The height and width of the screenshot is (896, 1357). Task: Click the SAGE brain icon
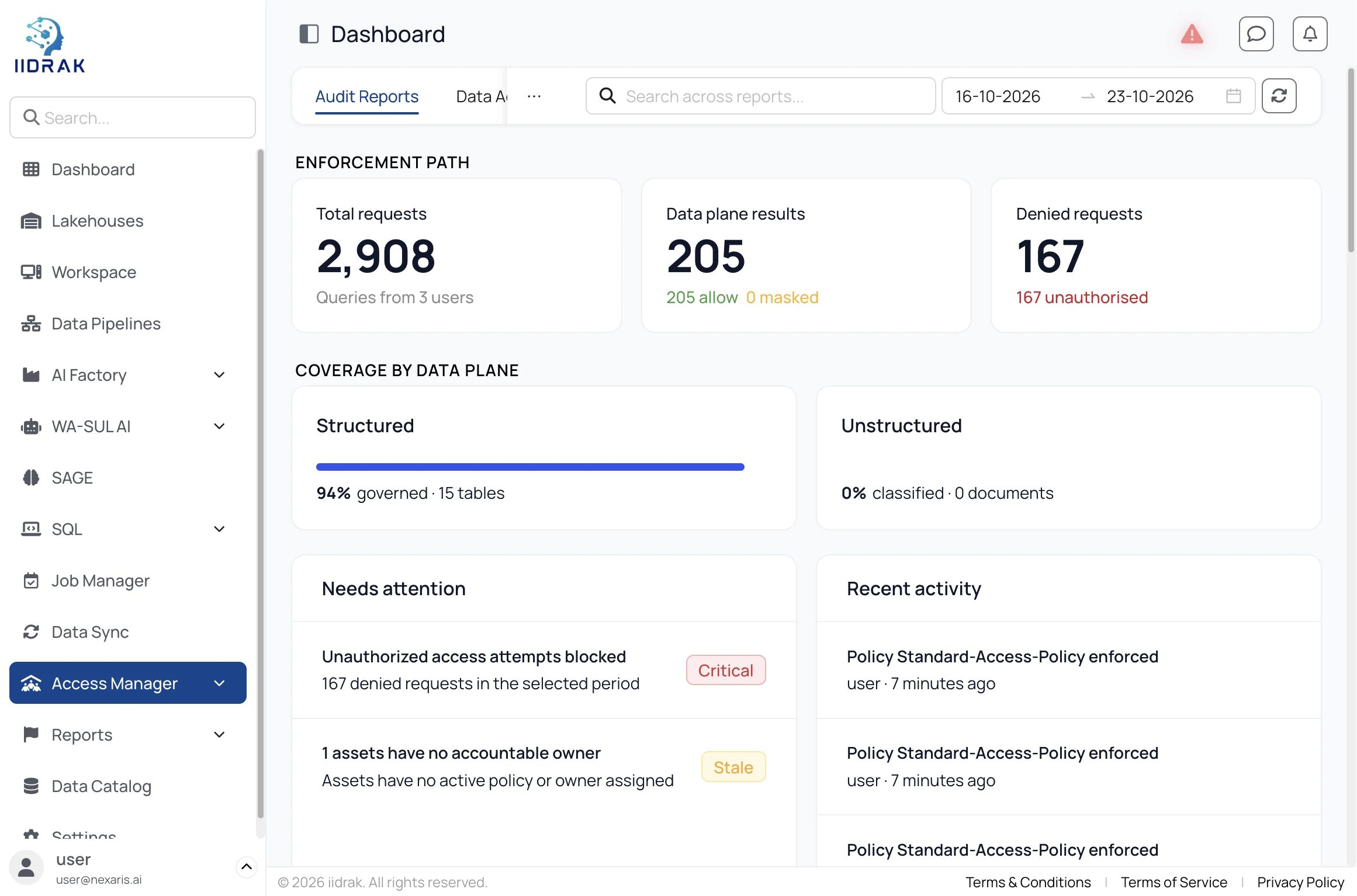[31, 478]
